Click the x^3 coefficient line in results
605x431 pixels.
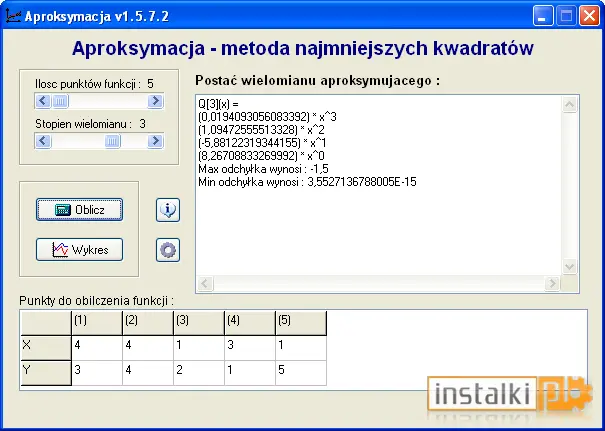point(267,117)
